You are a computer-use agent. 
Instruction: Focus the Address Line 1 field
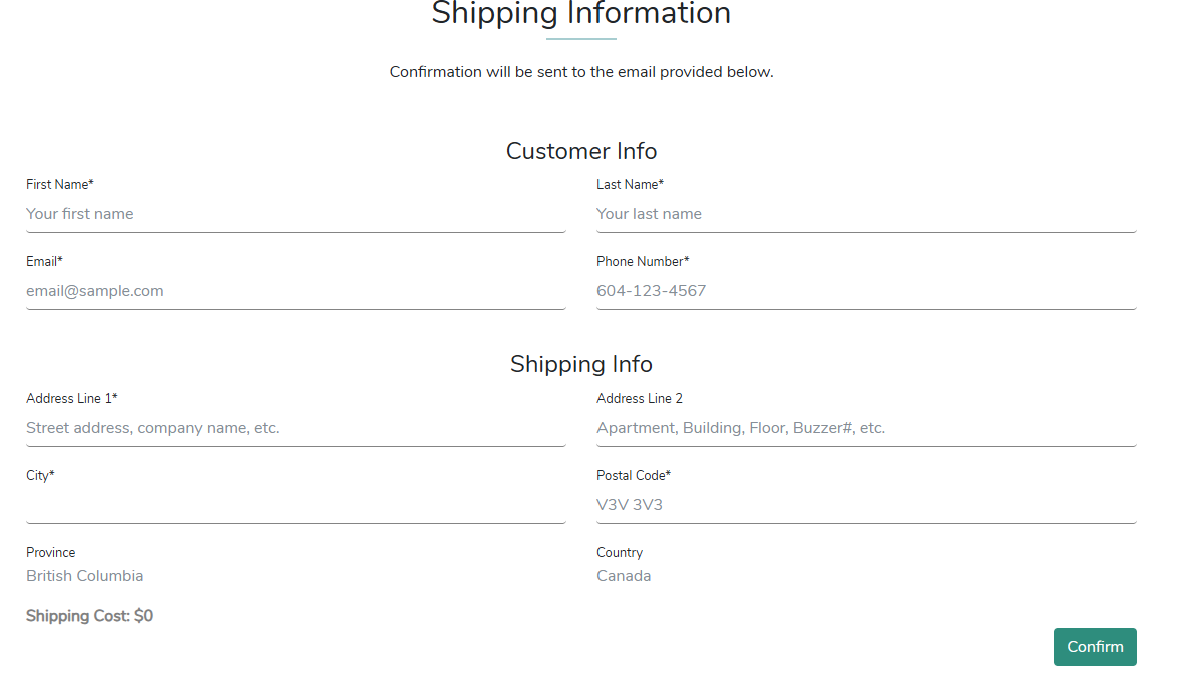click(x=296, y=428)
